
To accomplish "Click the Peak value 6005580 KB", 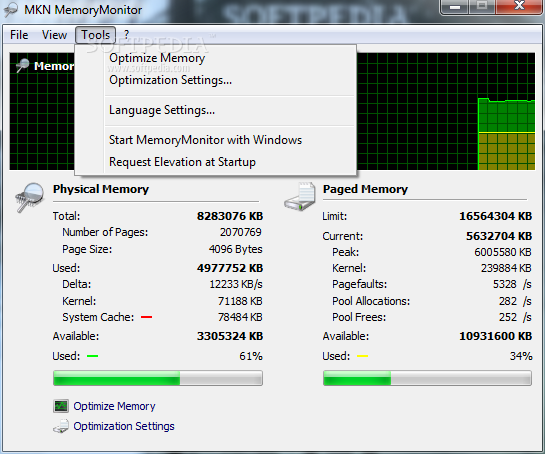I will (x=503, y=252).
